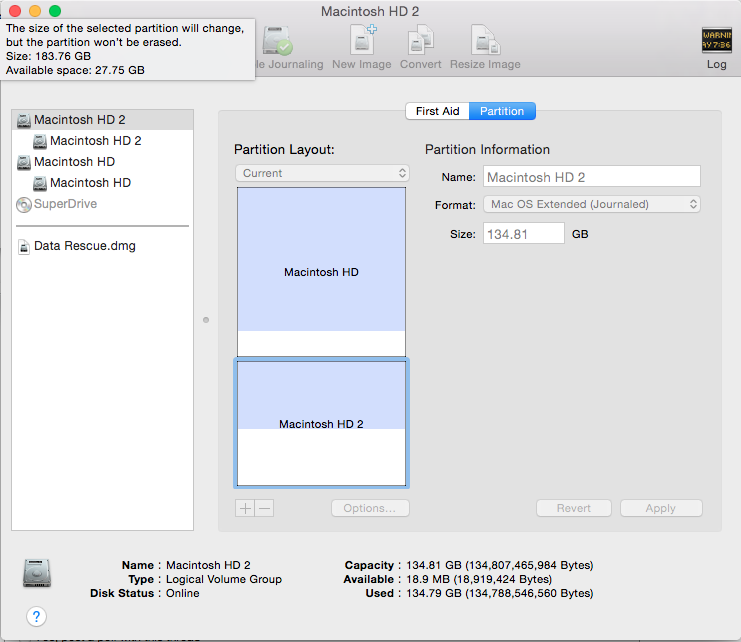Select the indented Macintosh HD 2 volume
Viewport: 741px width, 642px height.
click(x=103, y=141)
